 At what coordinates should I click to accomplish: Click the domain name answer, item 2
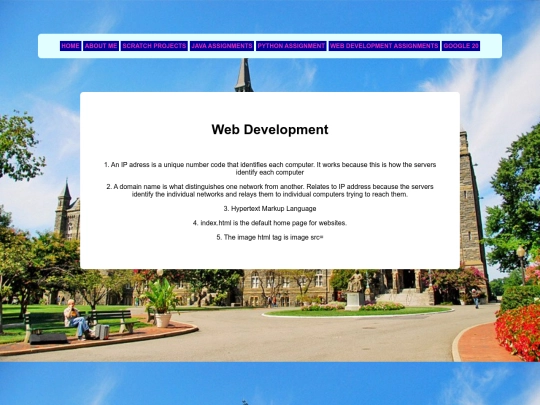[270, 190]
